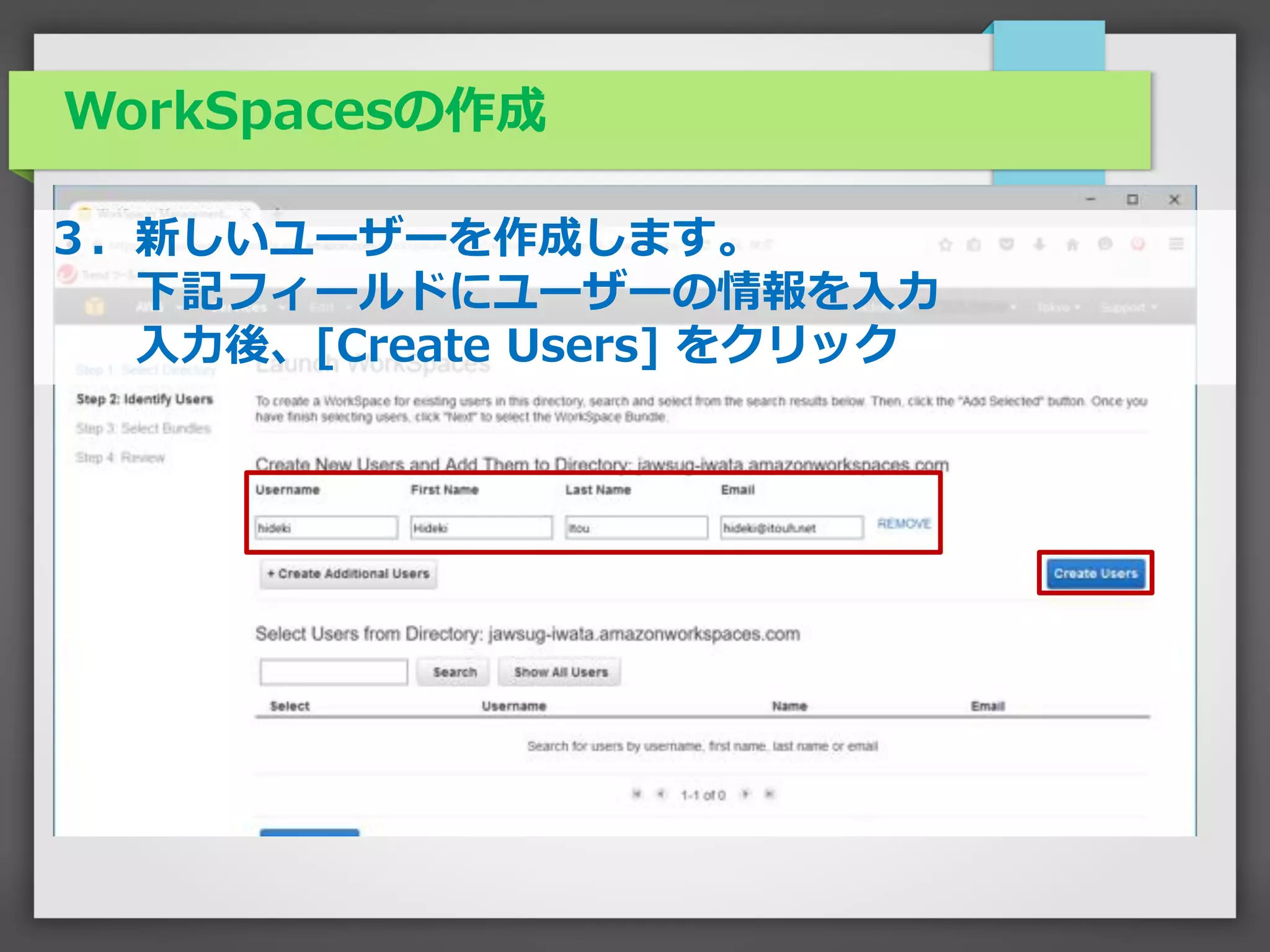This screenshot has height=952, width=1270.
Task: Select Step 2: Identify Users
Action: 144,399
